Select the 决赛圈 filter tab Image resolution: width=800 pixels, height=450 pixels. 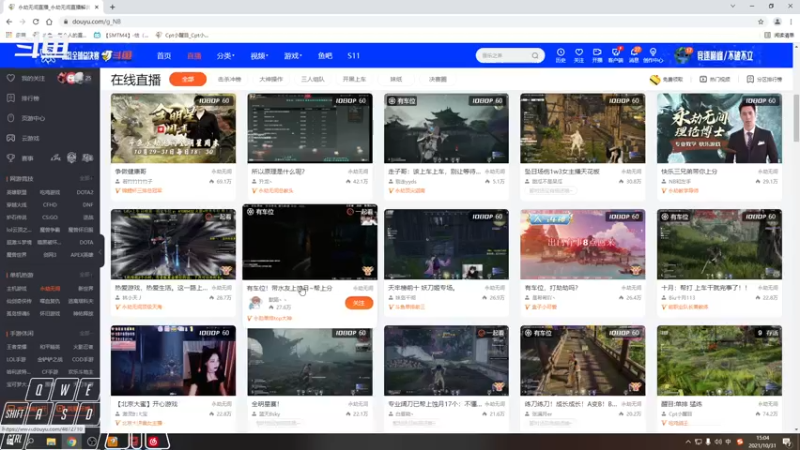438,79
